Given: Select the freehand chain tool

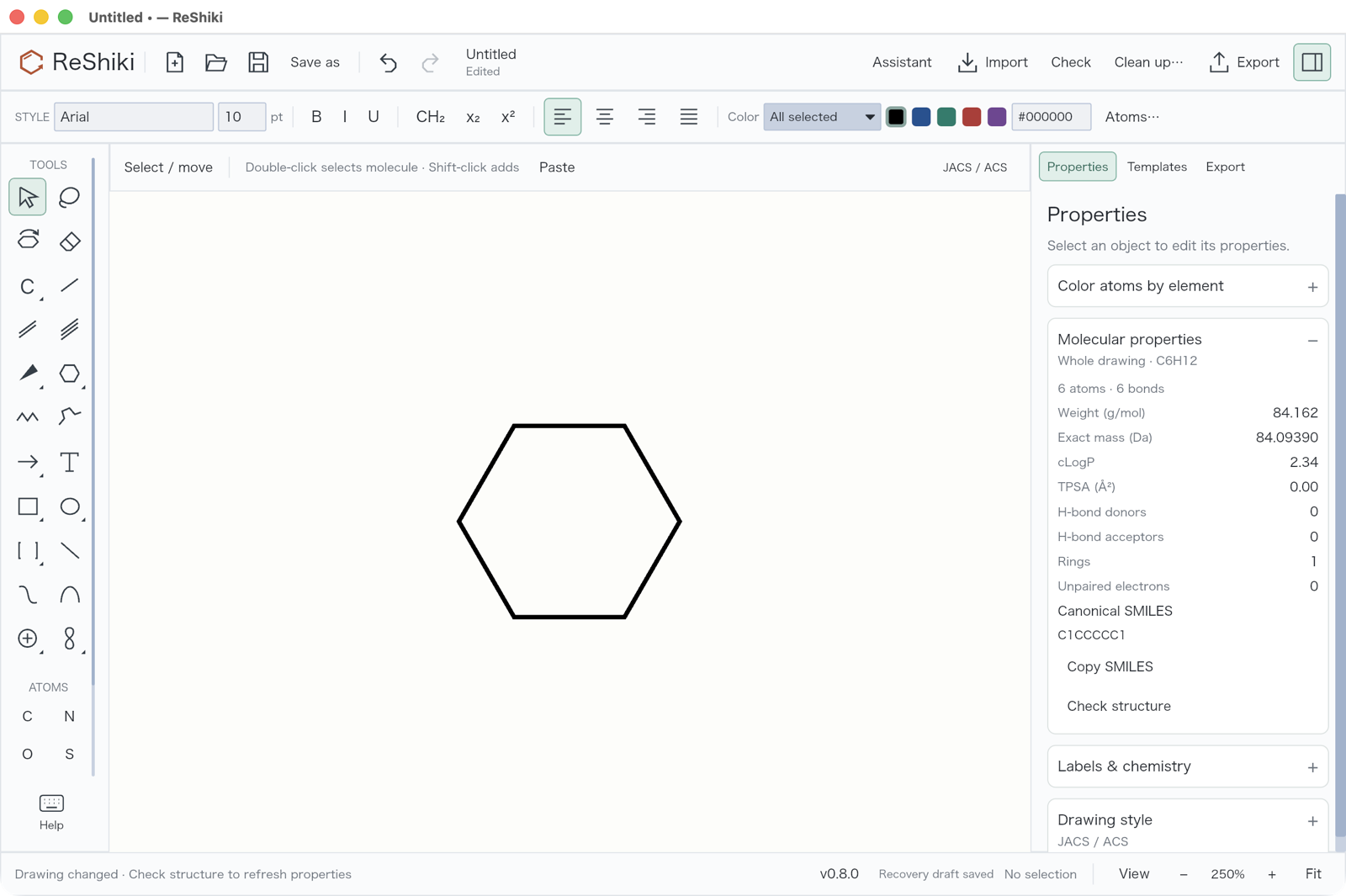Looking at the screenshot, I should (x=70, y=416).
